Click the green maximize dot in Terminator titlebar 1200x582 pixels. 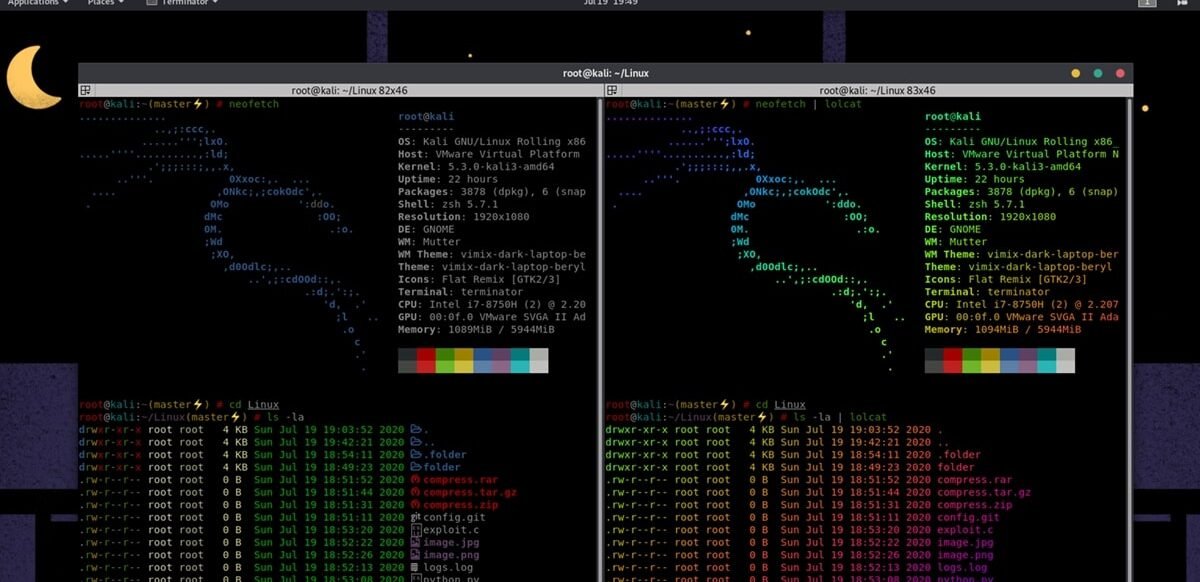[1098, 73]
